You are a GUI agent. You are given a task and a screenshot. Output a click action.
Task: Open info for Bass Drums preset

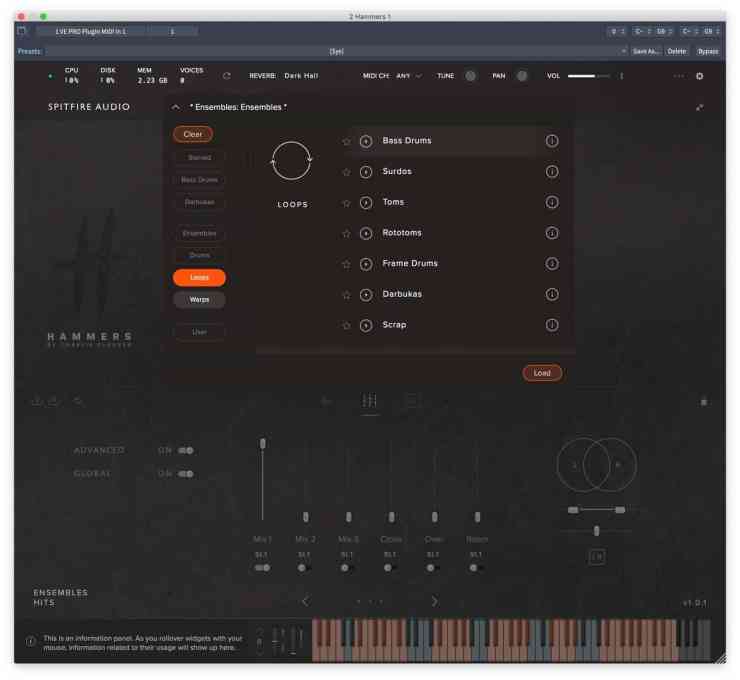[x=552, y=141]
